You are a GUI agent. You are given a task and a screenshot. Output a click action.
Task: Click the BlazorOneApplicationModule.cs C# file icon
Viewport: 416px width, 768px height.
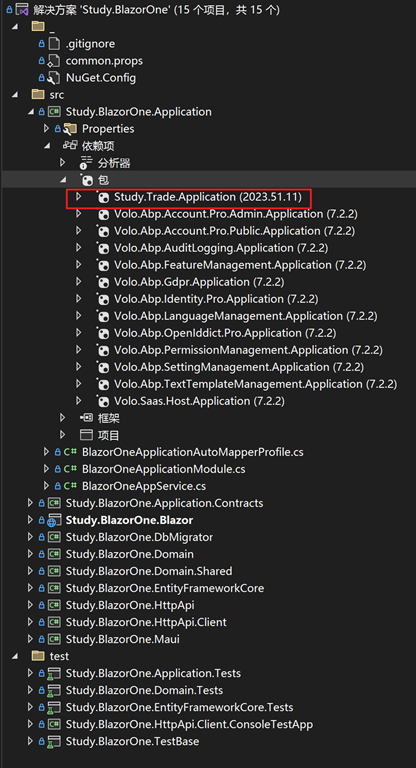70,469
